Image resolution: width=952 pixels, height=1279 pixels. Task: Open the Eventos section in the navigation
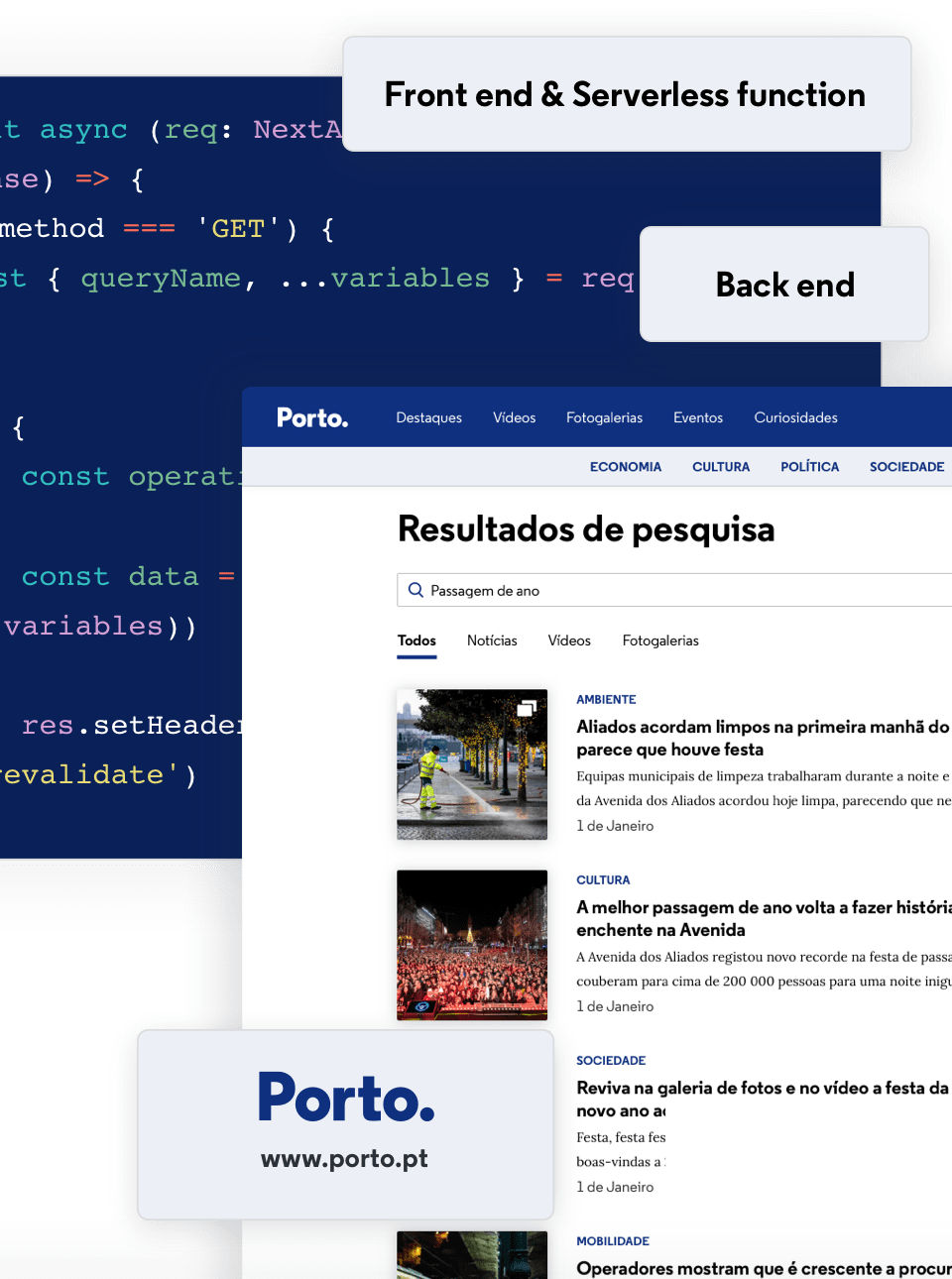(698, 417)
